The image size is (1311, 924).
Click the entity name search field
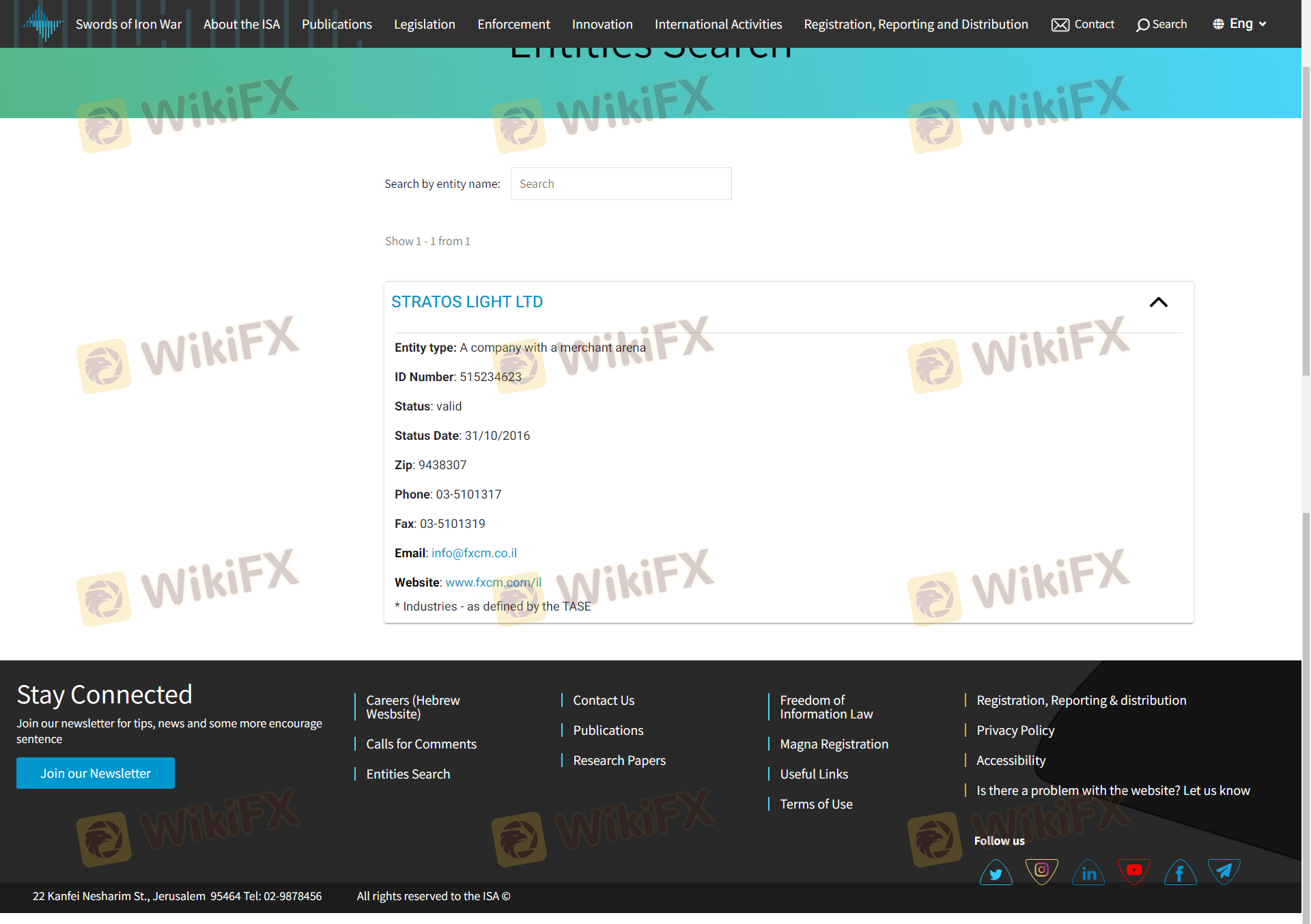[x=621, y=184]
